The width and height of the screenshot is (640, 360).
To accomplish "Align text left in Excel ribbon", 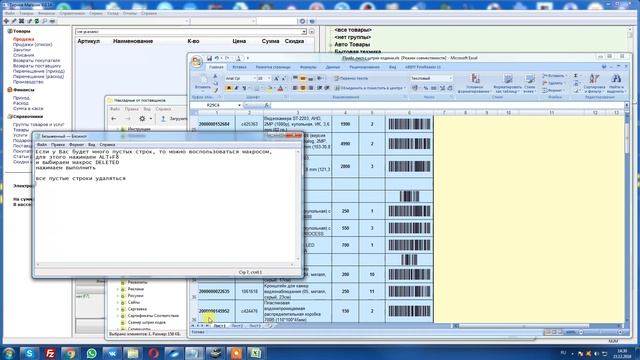I will click(x=295, y=88).
